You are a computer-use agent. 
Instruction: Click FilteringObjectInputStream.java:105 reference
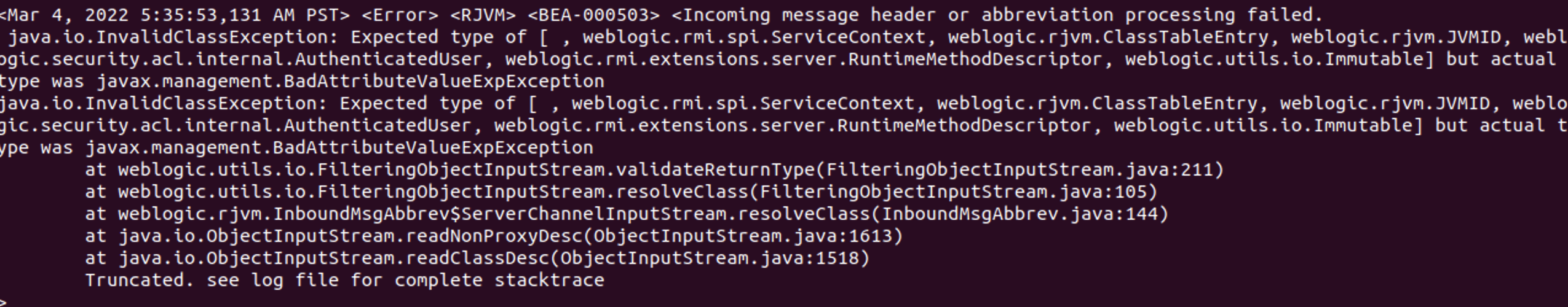click(953, 192)
